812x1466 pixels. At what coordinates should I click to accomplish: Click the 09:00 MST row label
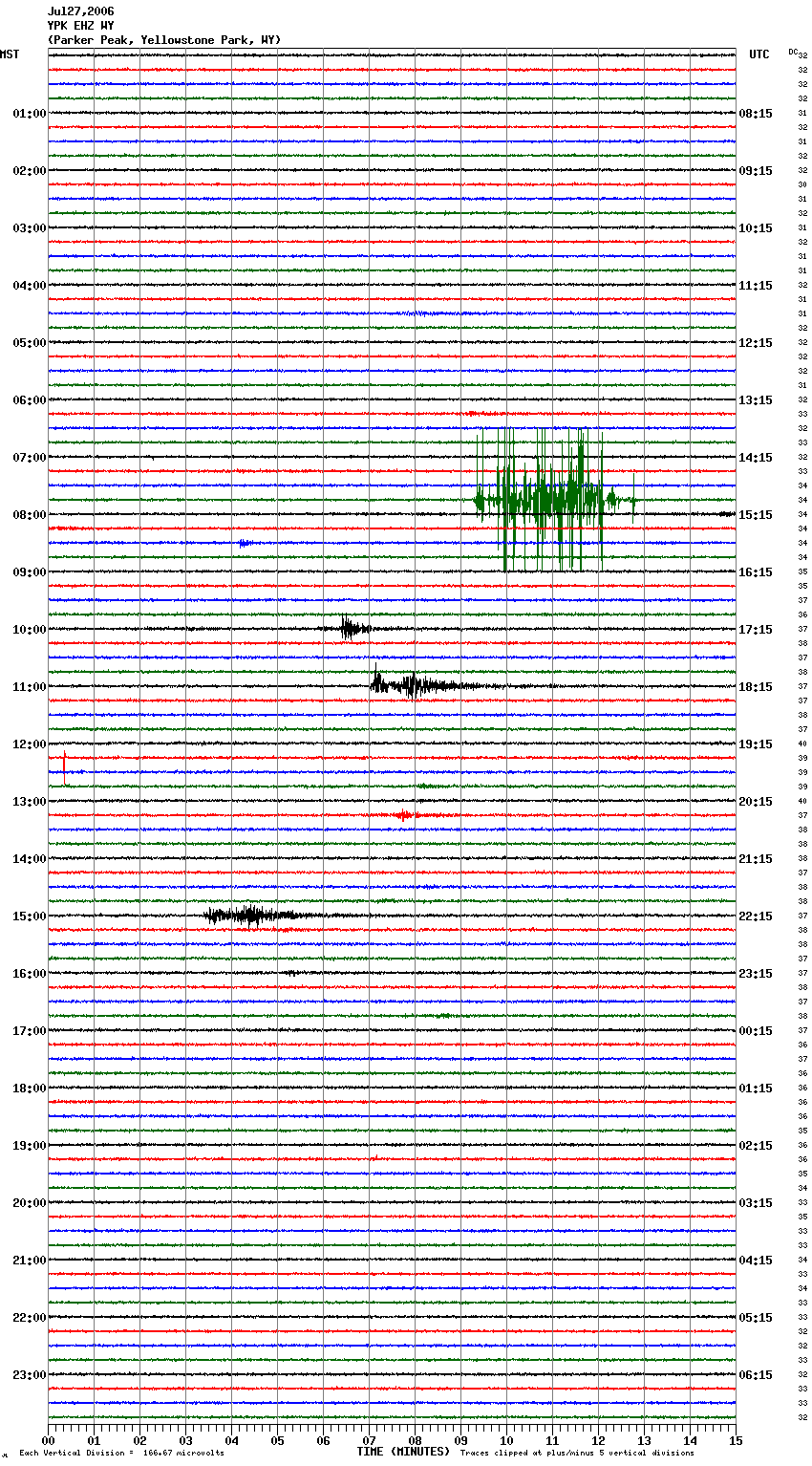click(x=30, y=572)
